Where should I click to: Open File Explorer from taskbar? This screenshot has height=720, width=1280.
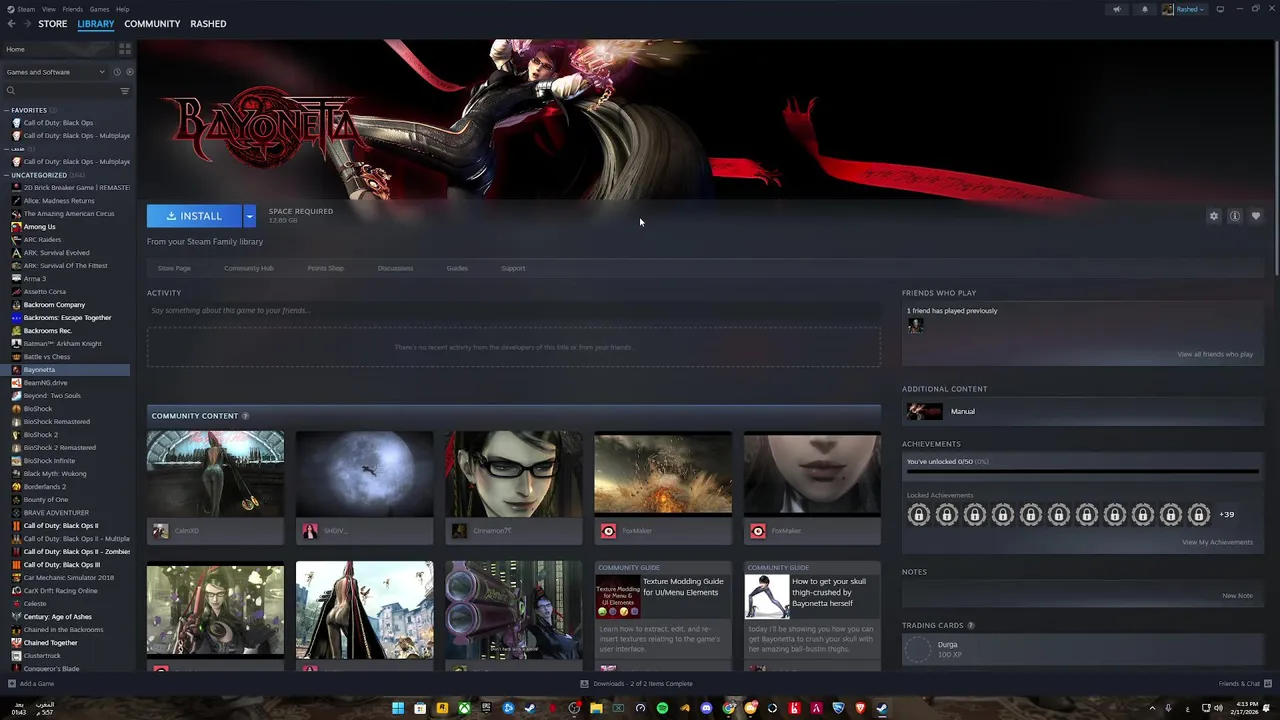[x=596, y=708]
